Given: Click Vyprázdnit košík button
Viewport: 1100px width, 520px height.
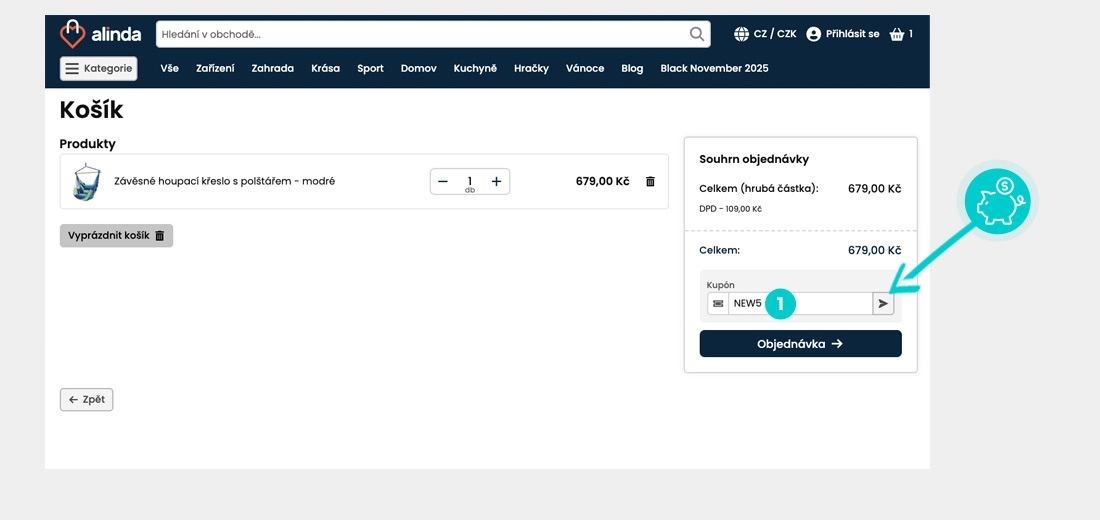Looking at the screenshot, I should pyautogui.click(x=116, y=236).
